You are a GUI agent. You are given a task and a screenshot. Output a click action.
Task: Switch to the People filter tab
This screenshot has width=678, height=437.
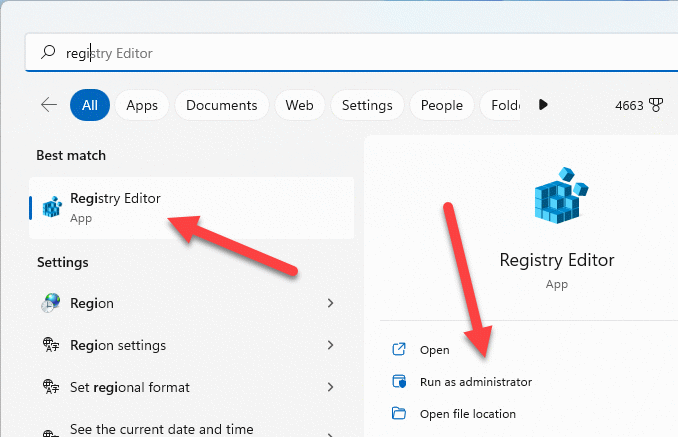click(441, 105)
